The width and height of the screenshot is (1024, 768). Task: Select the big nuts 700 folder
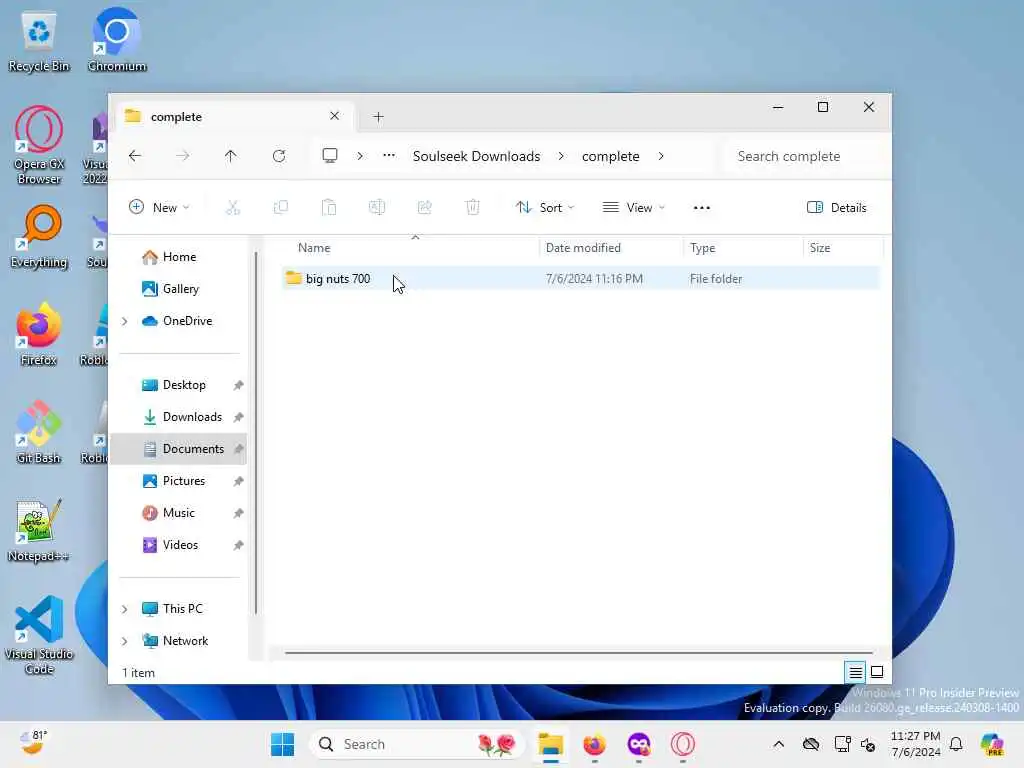[x=581, y=279]
